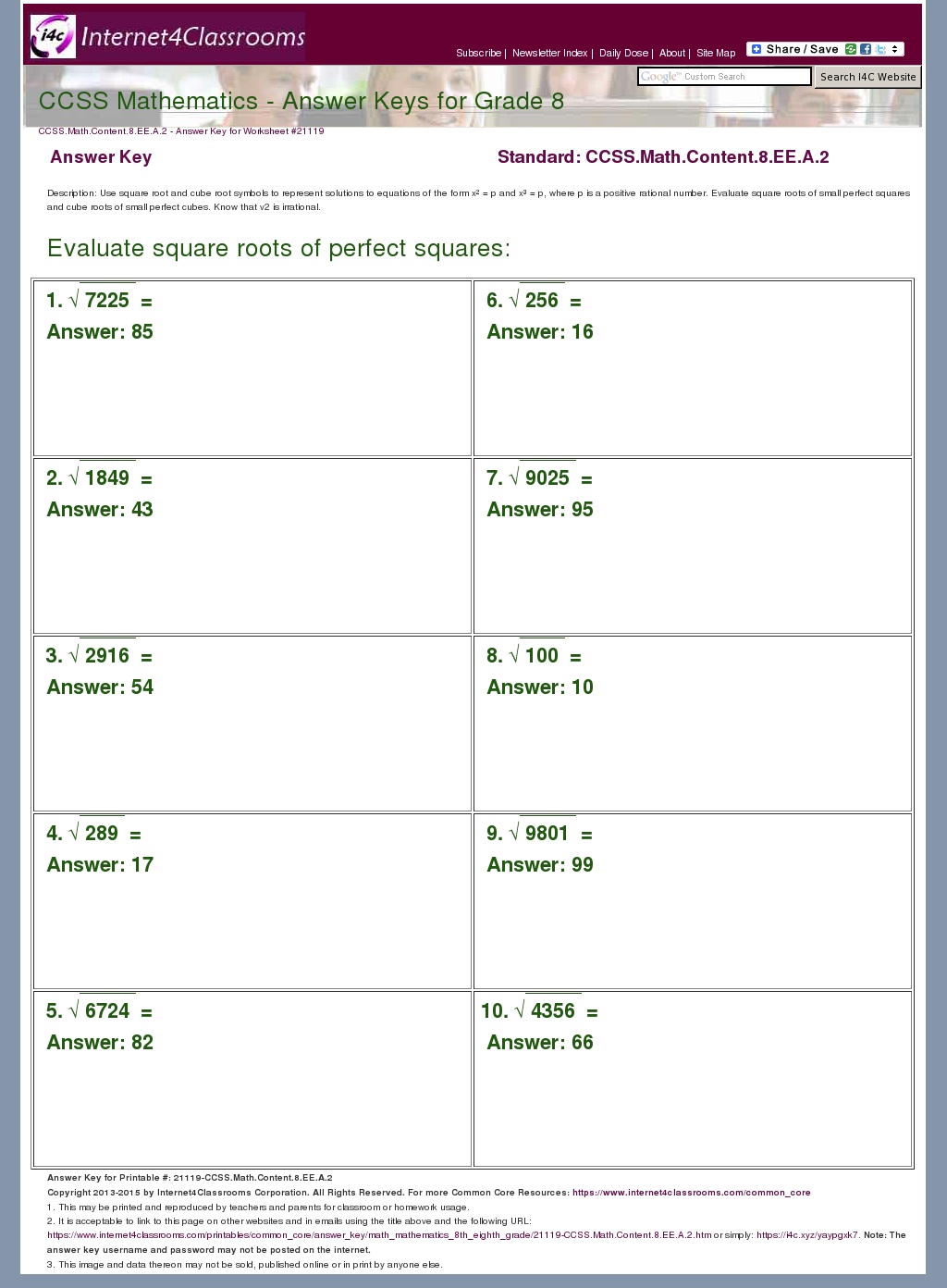
Task: Click the green sharing icon in Share widget
Action: pyautogui.click(x=851, y=49)
